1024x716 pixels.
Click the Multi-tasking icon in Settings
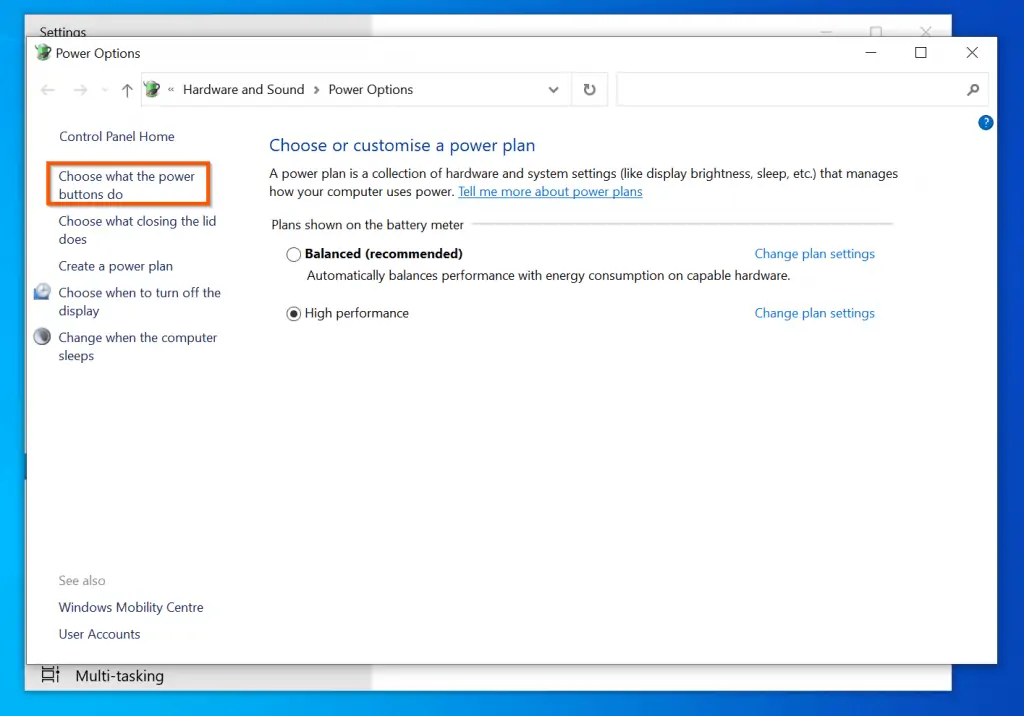pos(50,676)
